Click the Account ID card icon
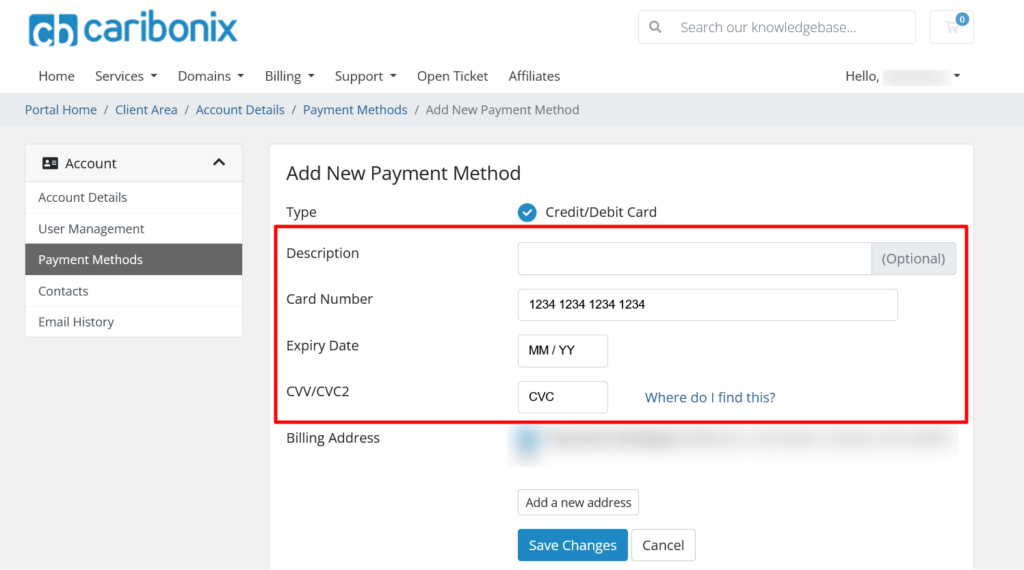This screenshot has height=570, width=1024. point(50,163)
